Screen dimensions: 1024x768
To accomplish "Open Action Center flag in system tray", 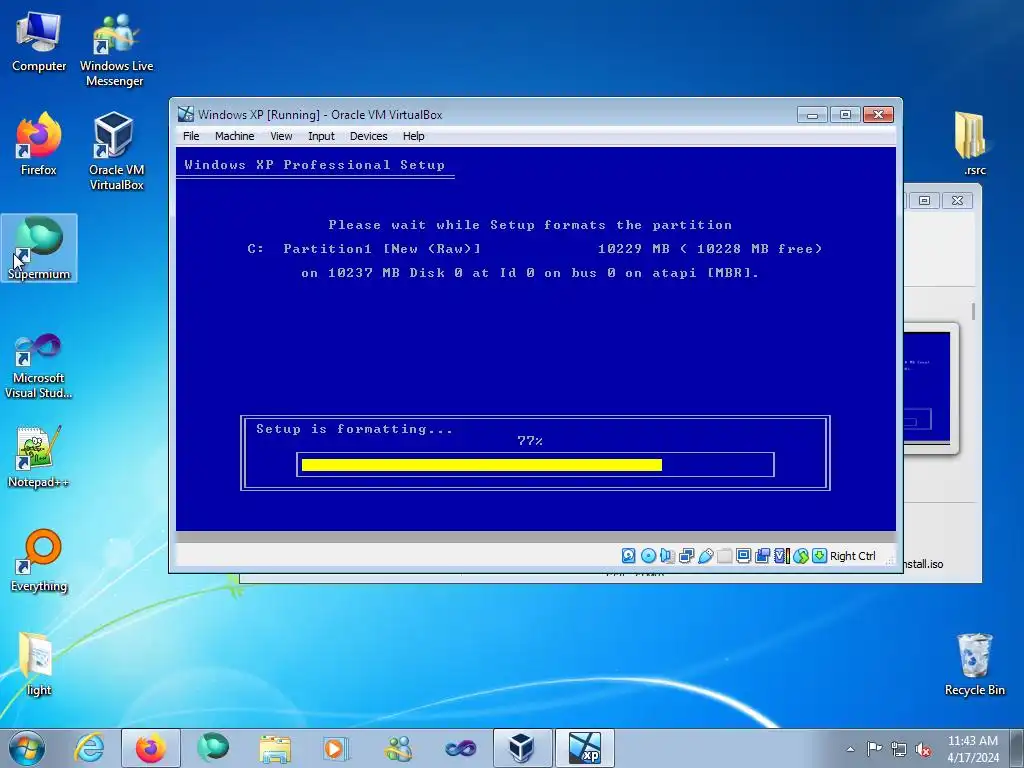I will (874, 749).
